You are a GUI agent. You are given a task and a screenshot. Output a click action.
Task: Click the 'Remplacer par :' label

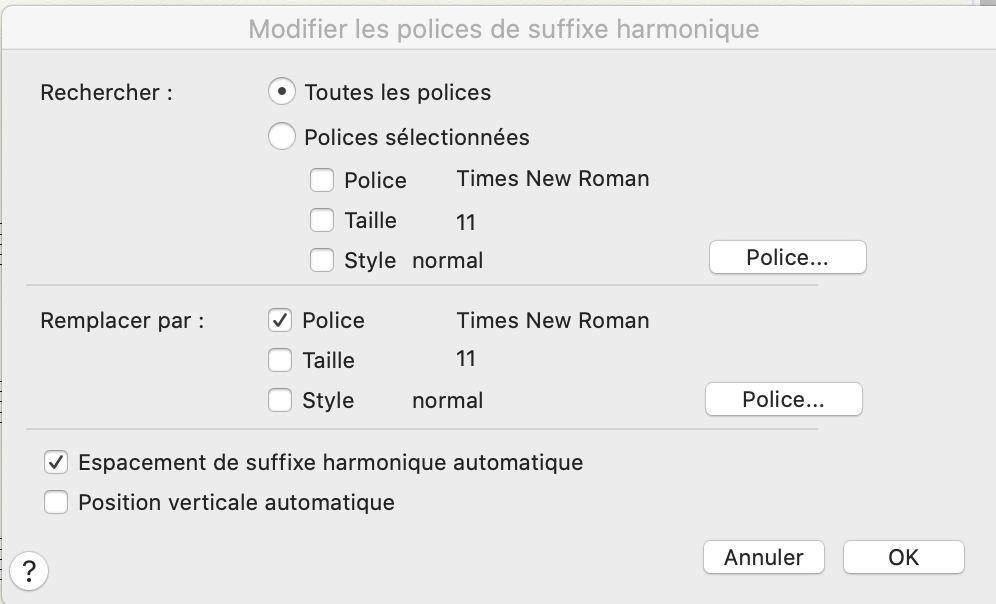122,321
